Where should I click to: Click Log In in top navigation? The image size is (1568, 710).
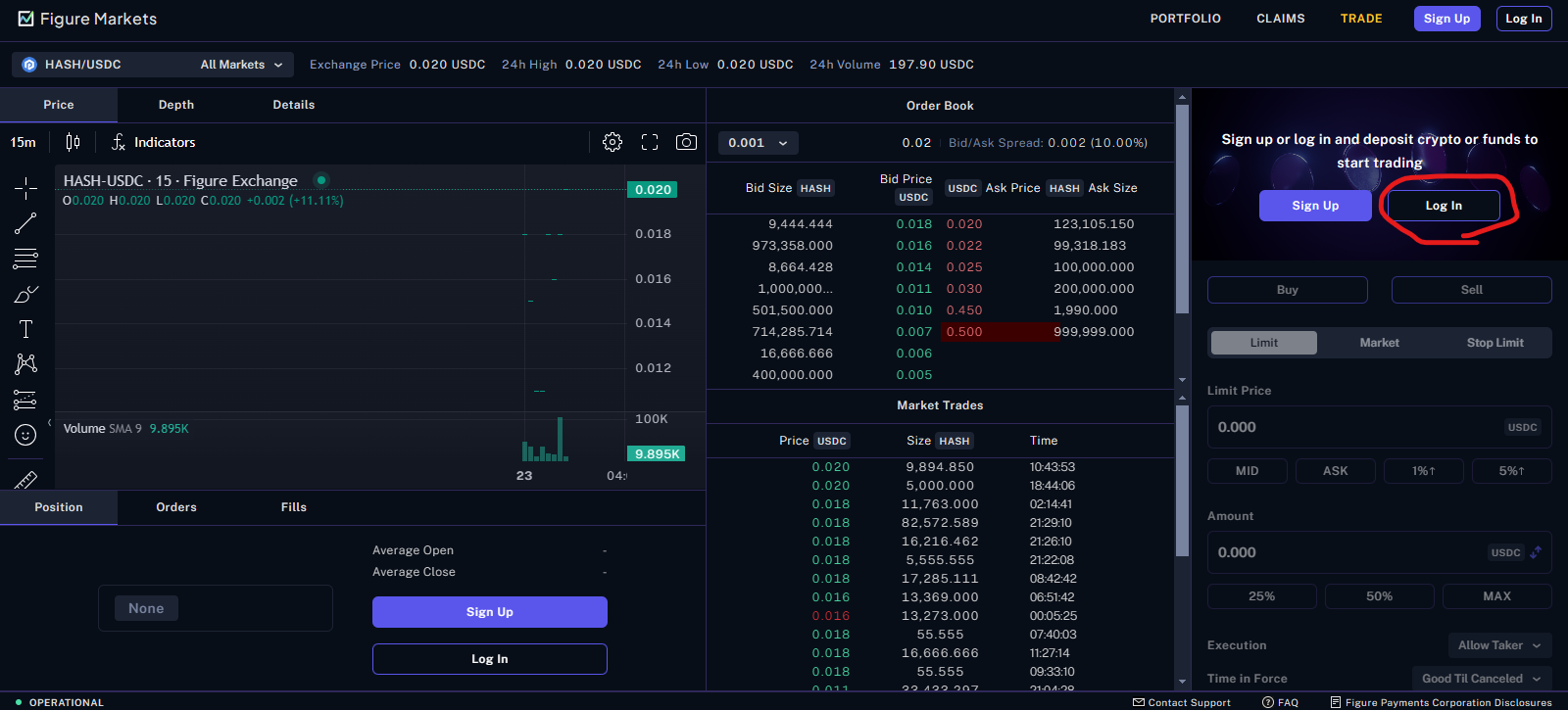[1524, 19]
